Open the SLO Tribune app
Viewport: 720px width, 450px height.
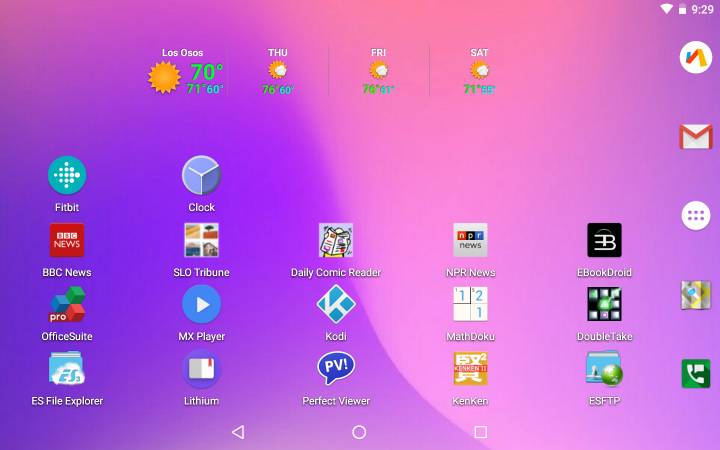click(x=202, y=240)
